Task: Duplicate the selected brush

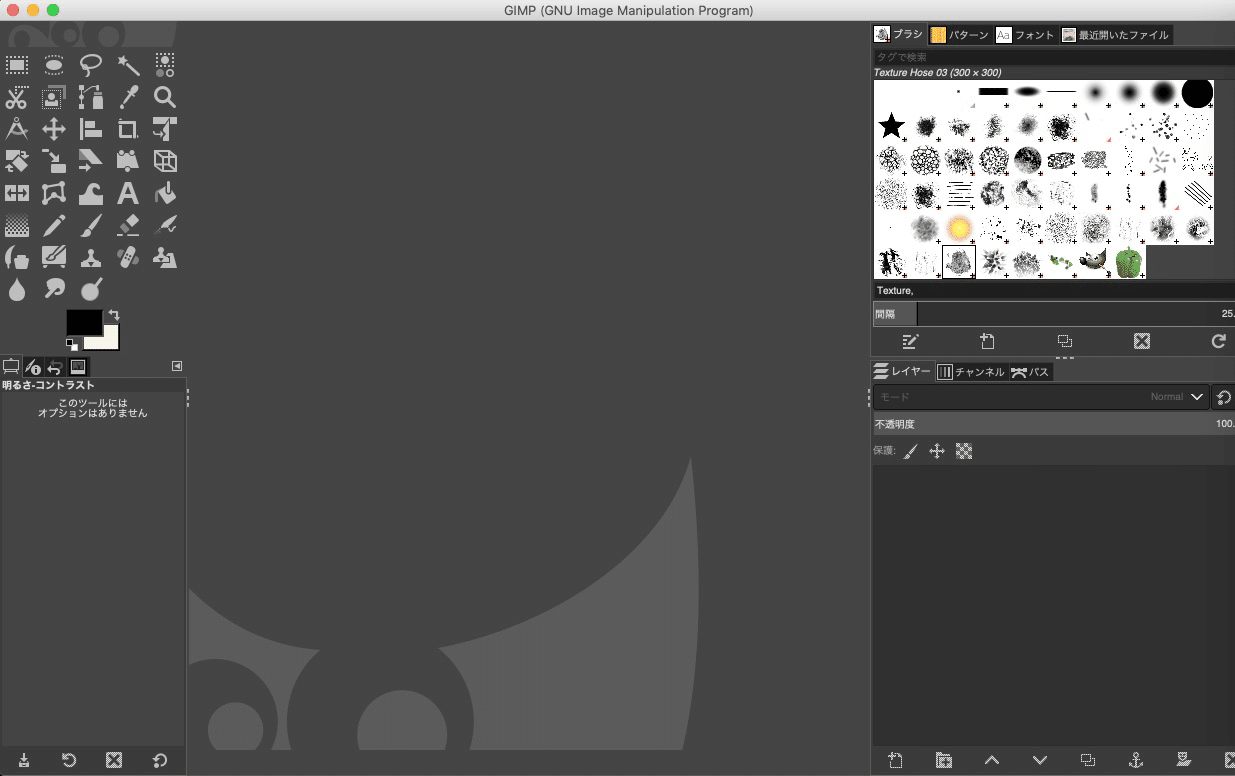Action: point(1065,341)
